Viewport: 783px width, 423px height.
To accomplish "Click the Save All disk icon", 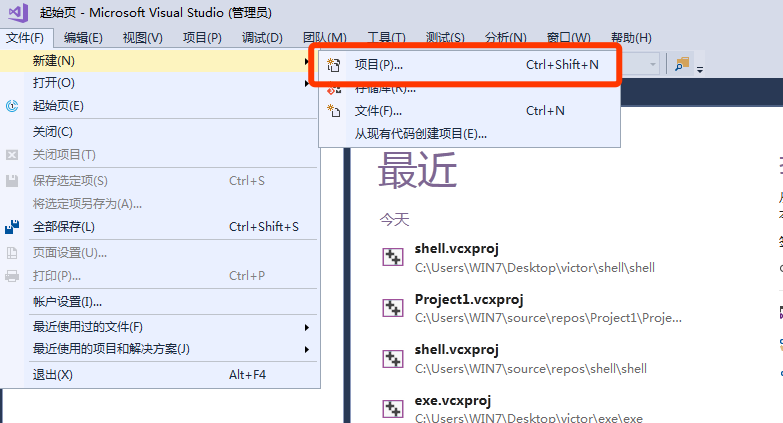I will pos(13,227).
